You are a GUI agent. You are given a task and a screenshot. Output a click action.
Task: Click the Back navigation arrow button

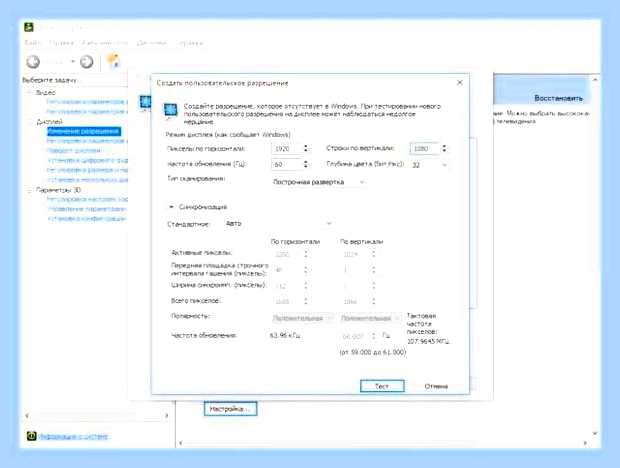coord(33,62)
